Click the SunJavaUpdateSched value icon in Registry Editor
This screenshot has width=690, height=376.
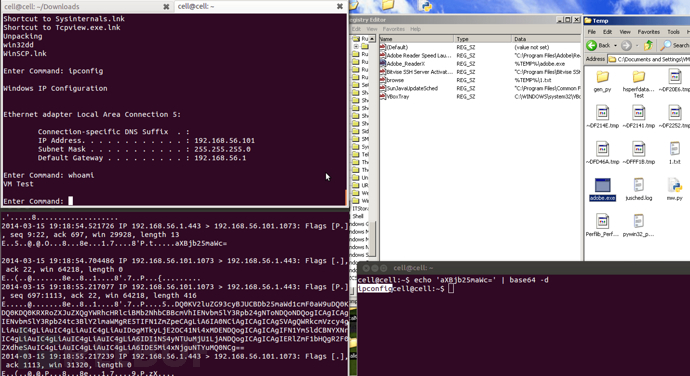click(x=383, y=88)
